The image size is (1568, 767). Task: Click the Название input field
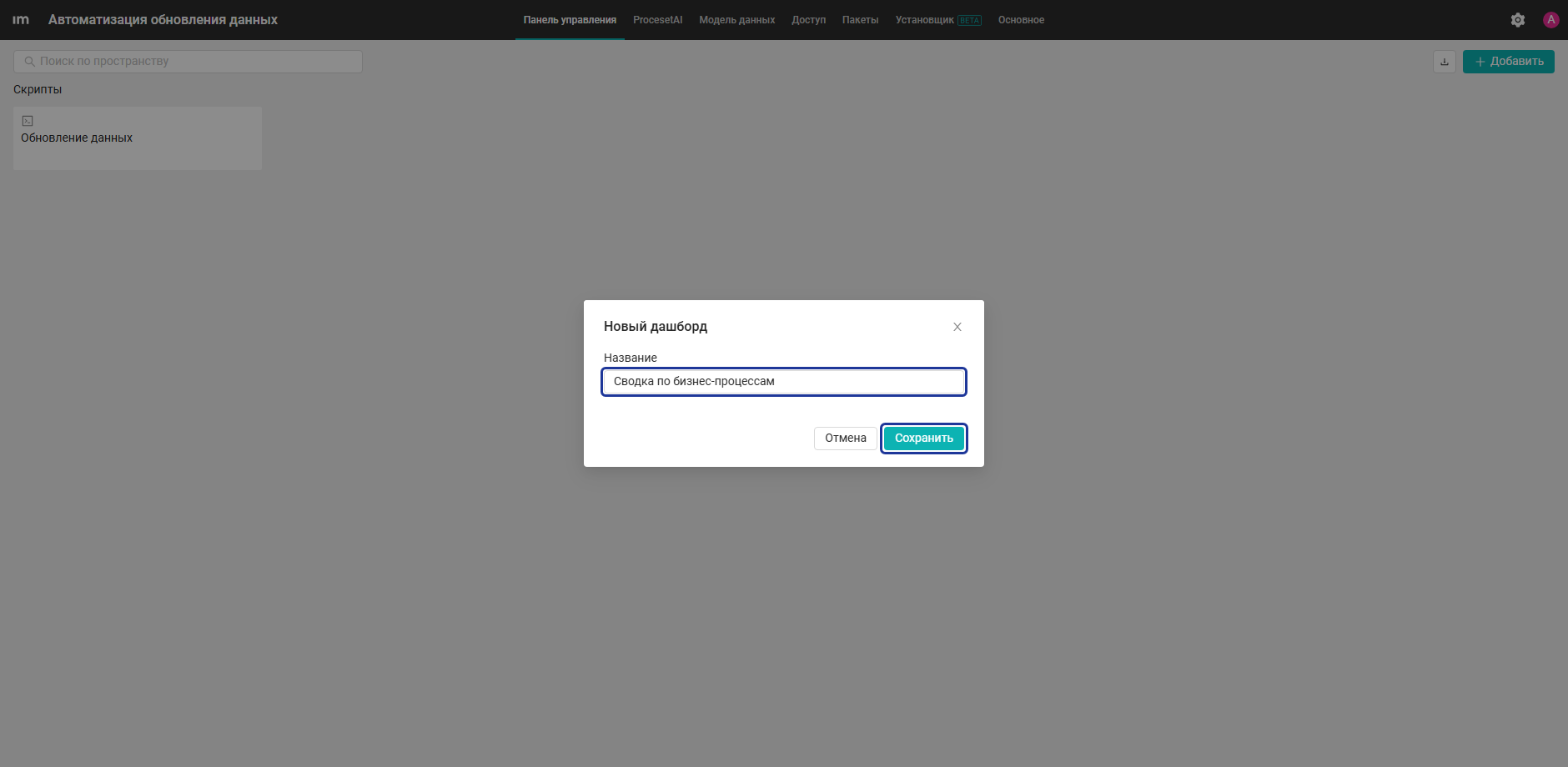784,382
